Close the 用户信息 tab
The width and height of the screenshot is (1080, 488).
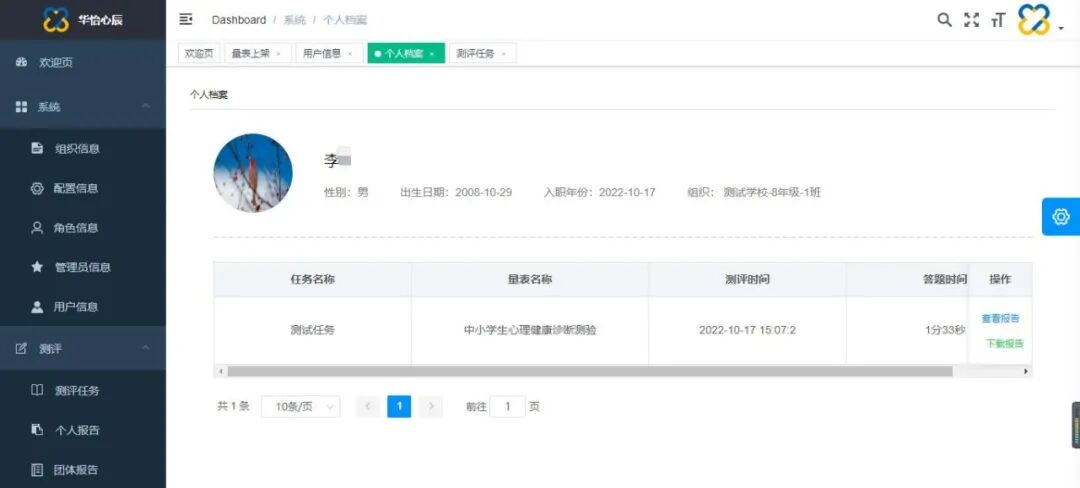click(x=350, y=54)
